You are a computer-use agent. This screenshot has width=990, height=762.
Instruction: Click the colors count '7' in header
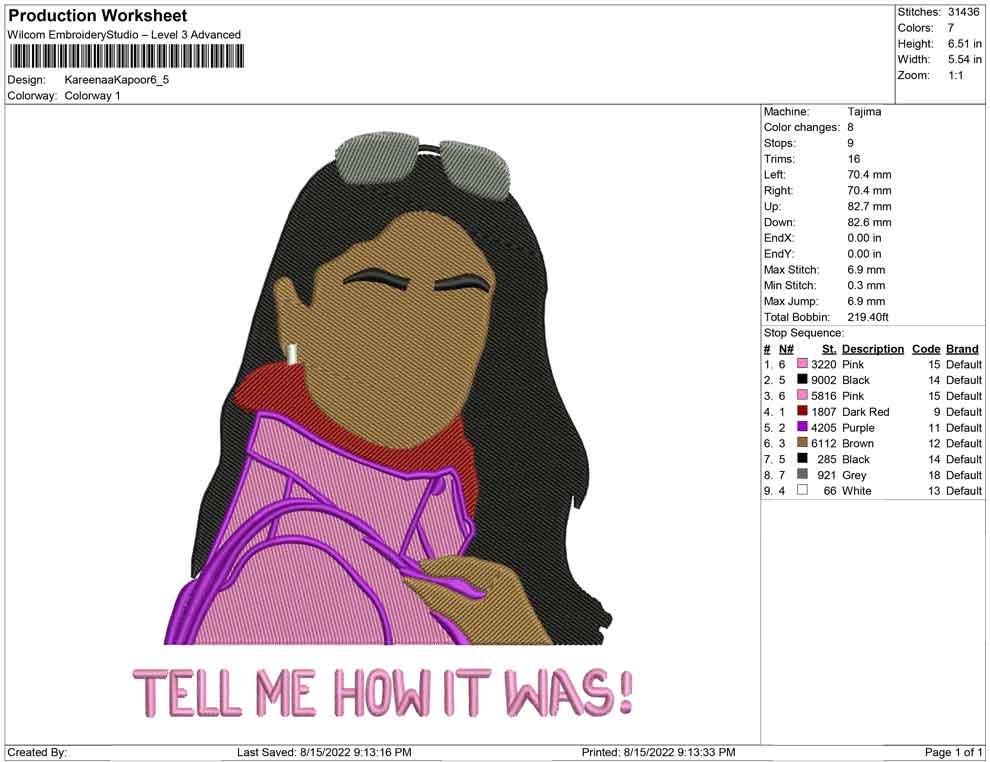[951, 28]
